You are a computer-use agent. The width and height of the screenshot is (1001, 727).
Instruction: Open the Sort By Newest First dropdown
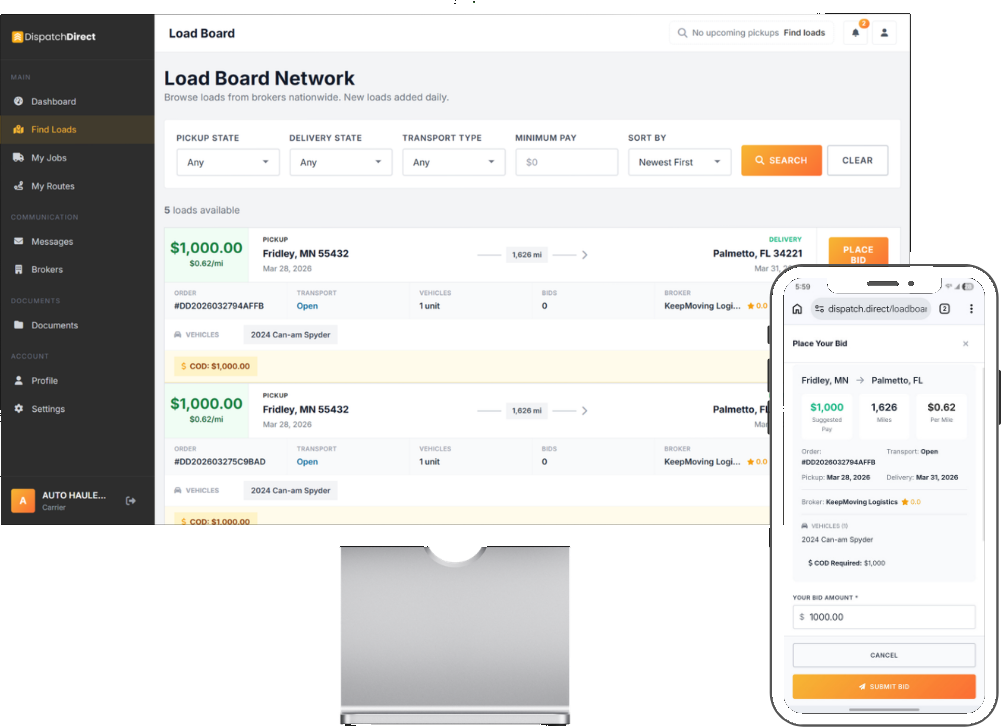pyautogui.click(x=680, y=162)
